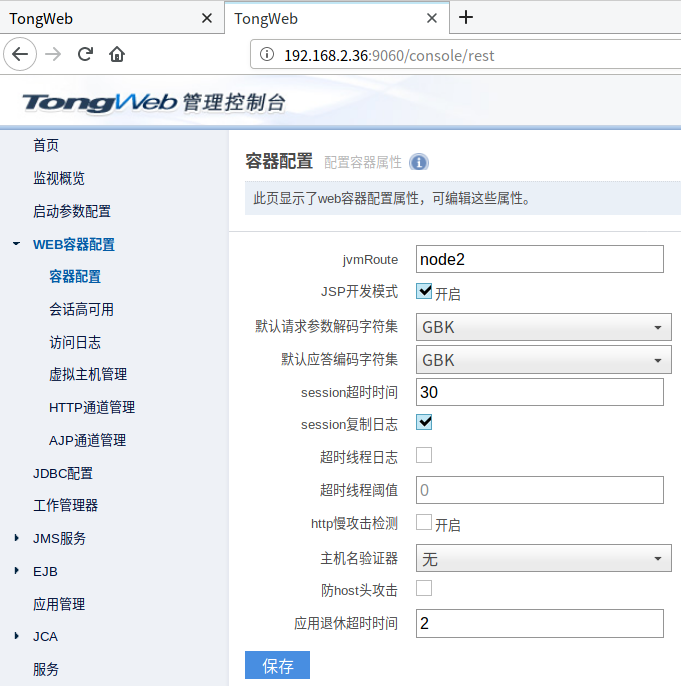Select JMS服务 in the sidebar
The width and height of the screenshot is (681, 686).
59,539
